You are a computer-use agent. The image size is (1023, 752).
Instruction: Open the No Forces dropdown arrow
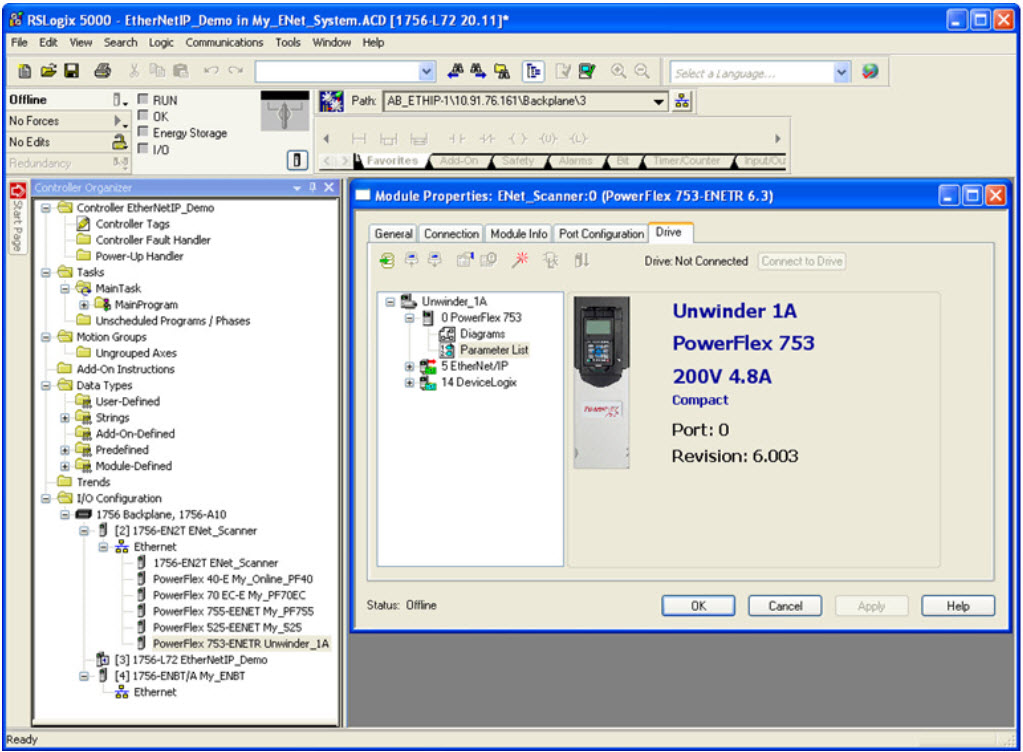(x=120, y=121)
